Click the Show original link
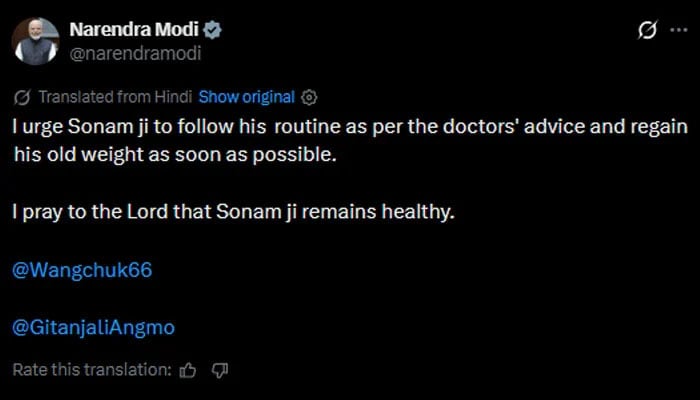This screenshot has height=400, width=700. [246, 97]
